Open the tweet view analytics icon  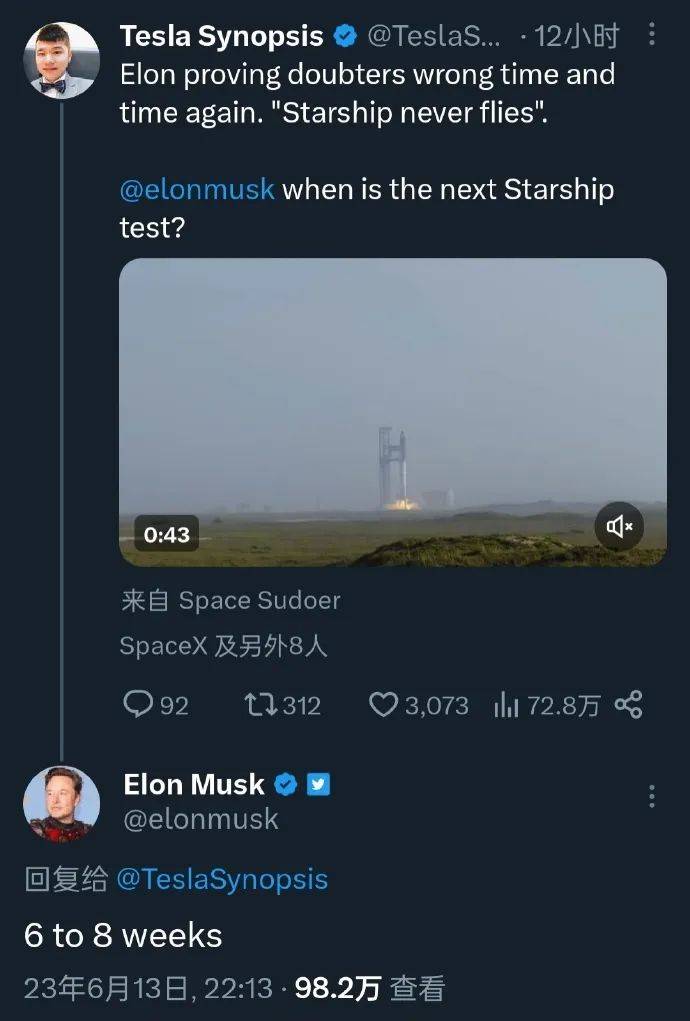click(x=506, y=706)
